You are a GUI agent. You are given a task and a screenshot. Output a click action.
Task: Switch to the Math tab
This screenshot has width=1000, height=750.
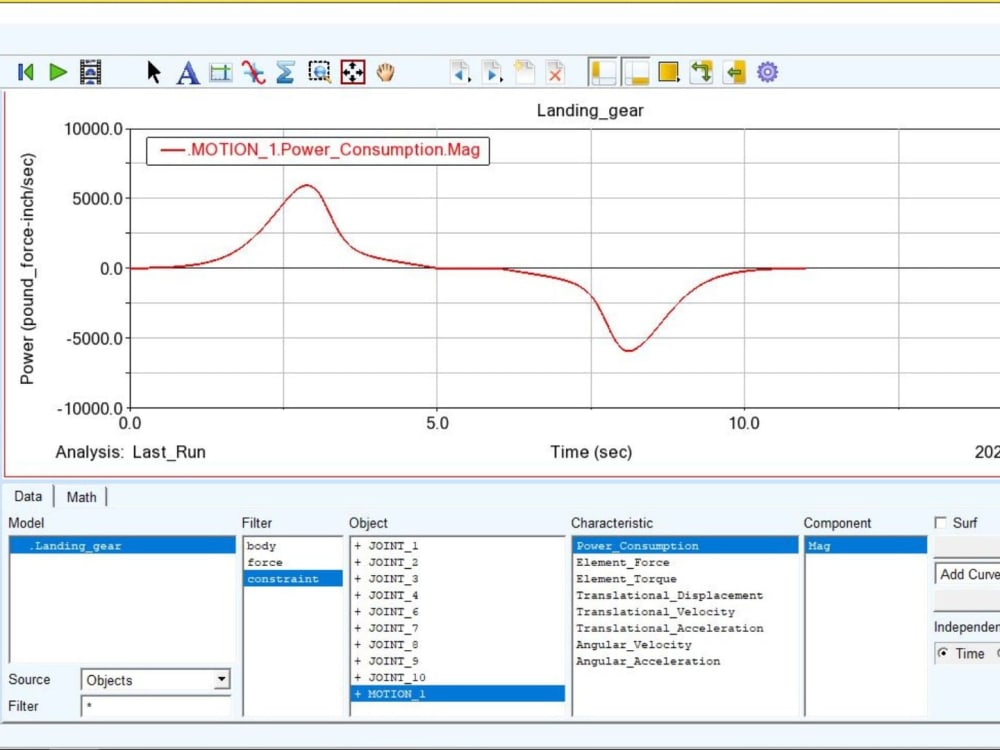point(81,496)
